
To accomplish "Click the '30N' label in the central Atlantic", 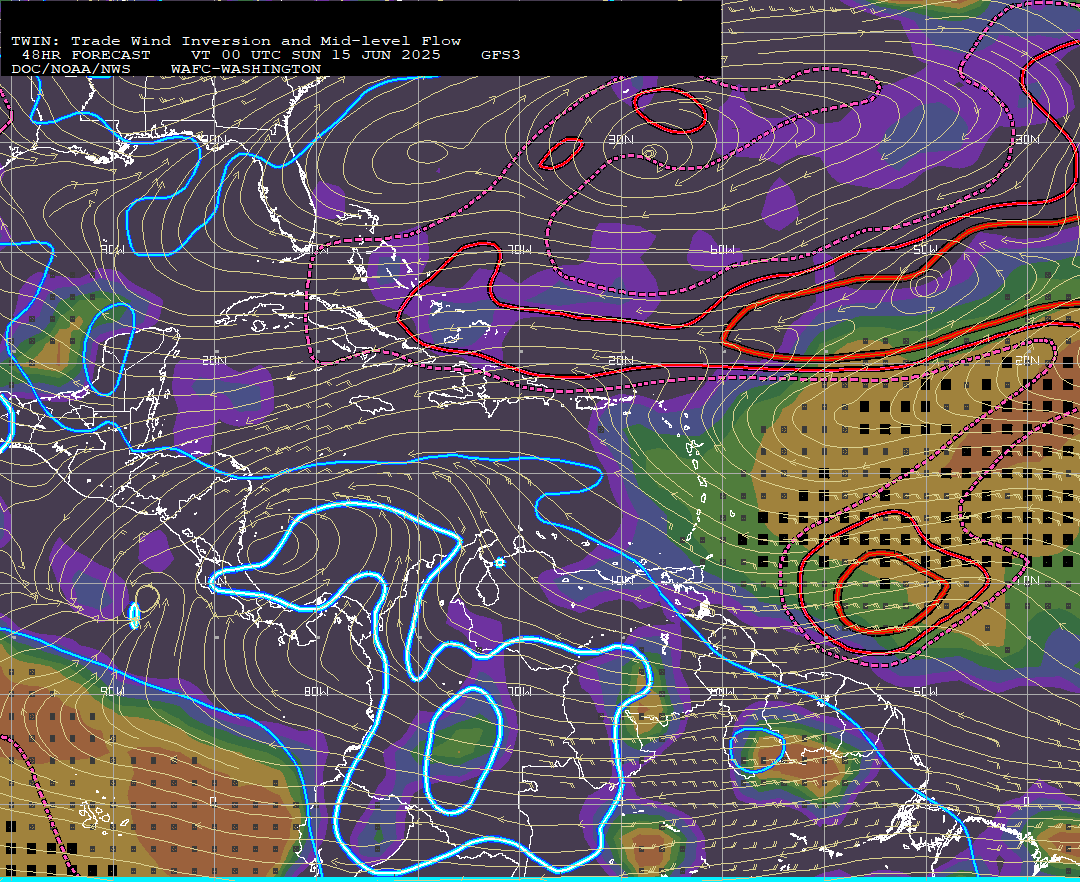I will coord(621,140).
